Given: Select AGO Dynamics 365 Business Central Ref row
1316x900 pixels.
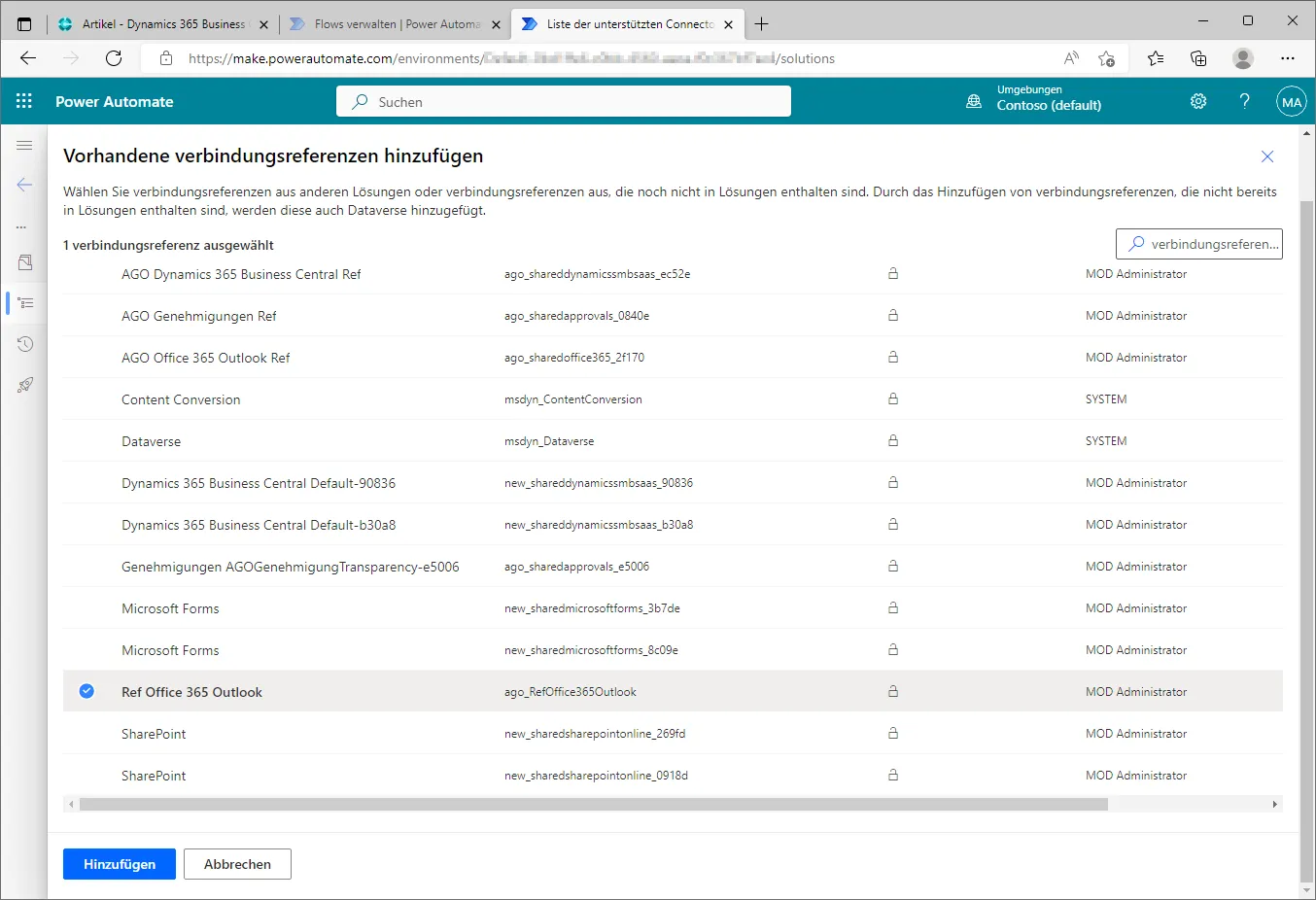Looking at the screenshot, I should coord(673,274).
